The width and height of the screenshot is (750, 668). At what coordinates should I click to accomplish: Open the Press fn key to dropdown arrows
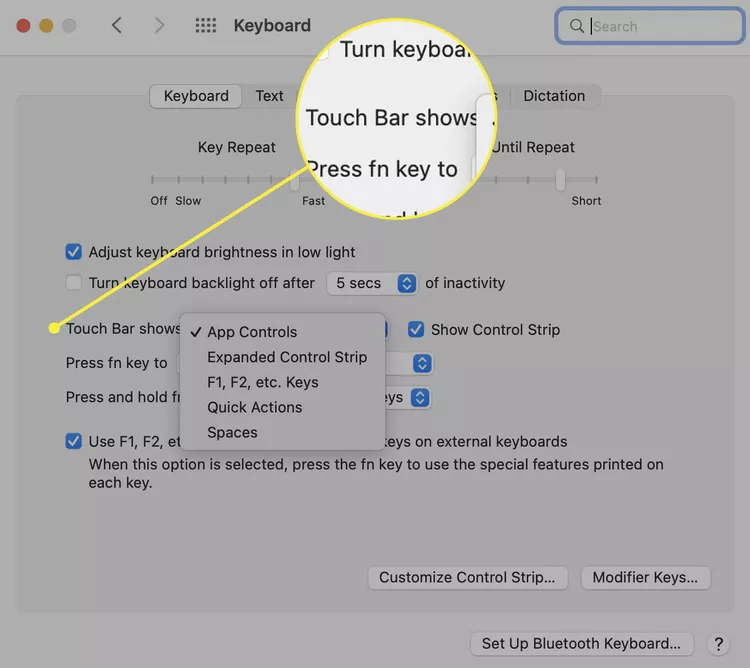pos(422,363)
